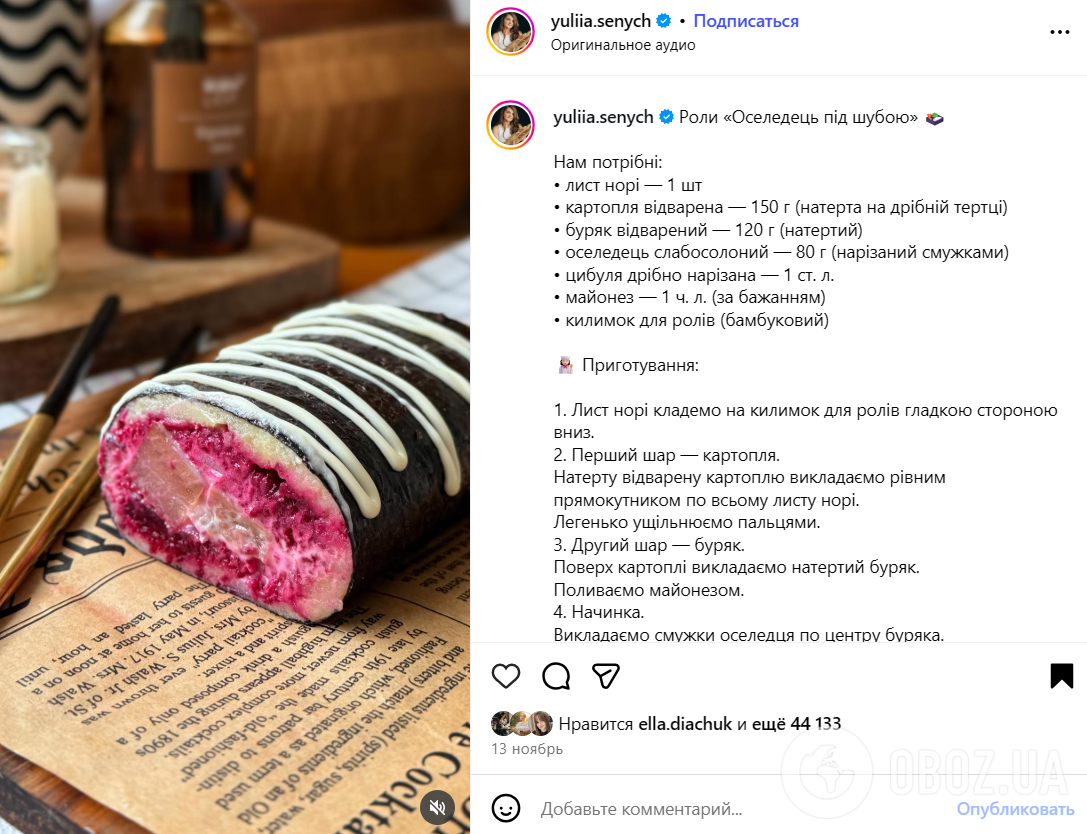The width and height of the screenshot is (1087, 834).
Task: Click liker avatars next to Нравится
Action: pyautogui.click(x=522, y=723)
